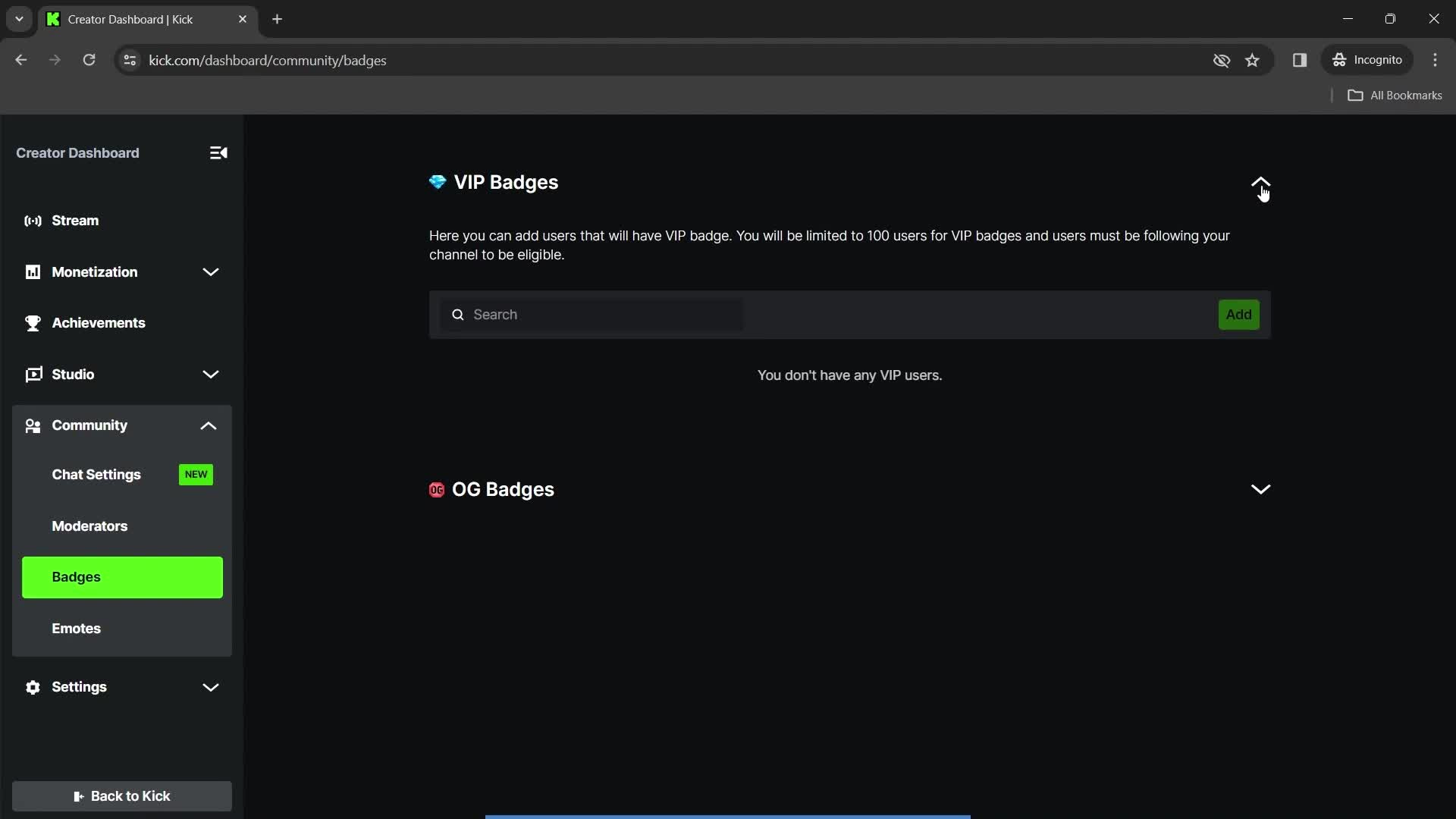Viewport: 1456px width, 819px height.
Task: Click the Monetization sidebar icon
Action: [x=33, y=271]
